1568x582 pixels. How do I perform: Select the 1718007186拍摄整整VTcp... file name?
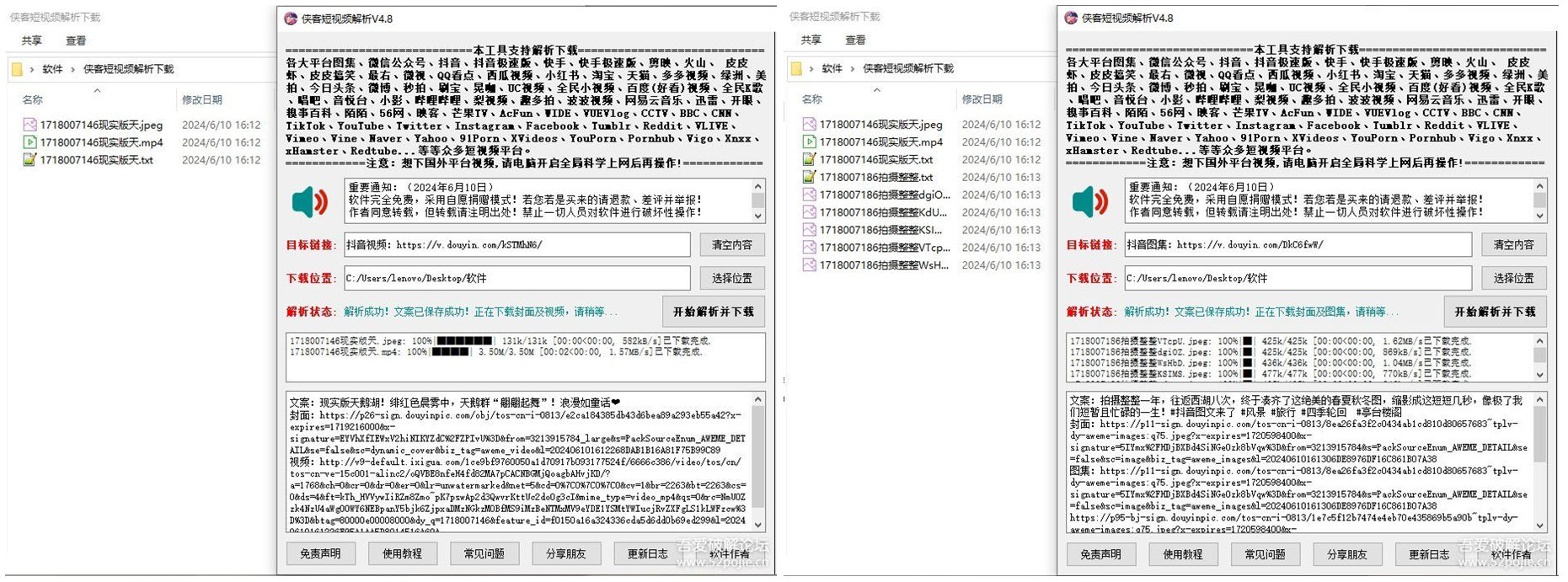[885, 248]
